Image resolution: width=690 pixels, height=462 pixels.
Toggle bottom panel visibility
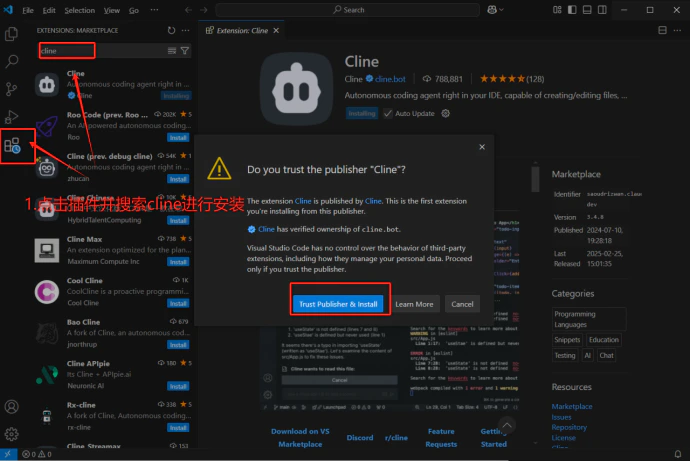[x=587, y=10]
